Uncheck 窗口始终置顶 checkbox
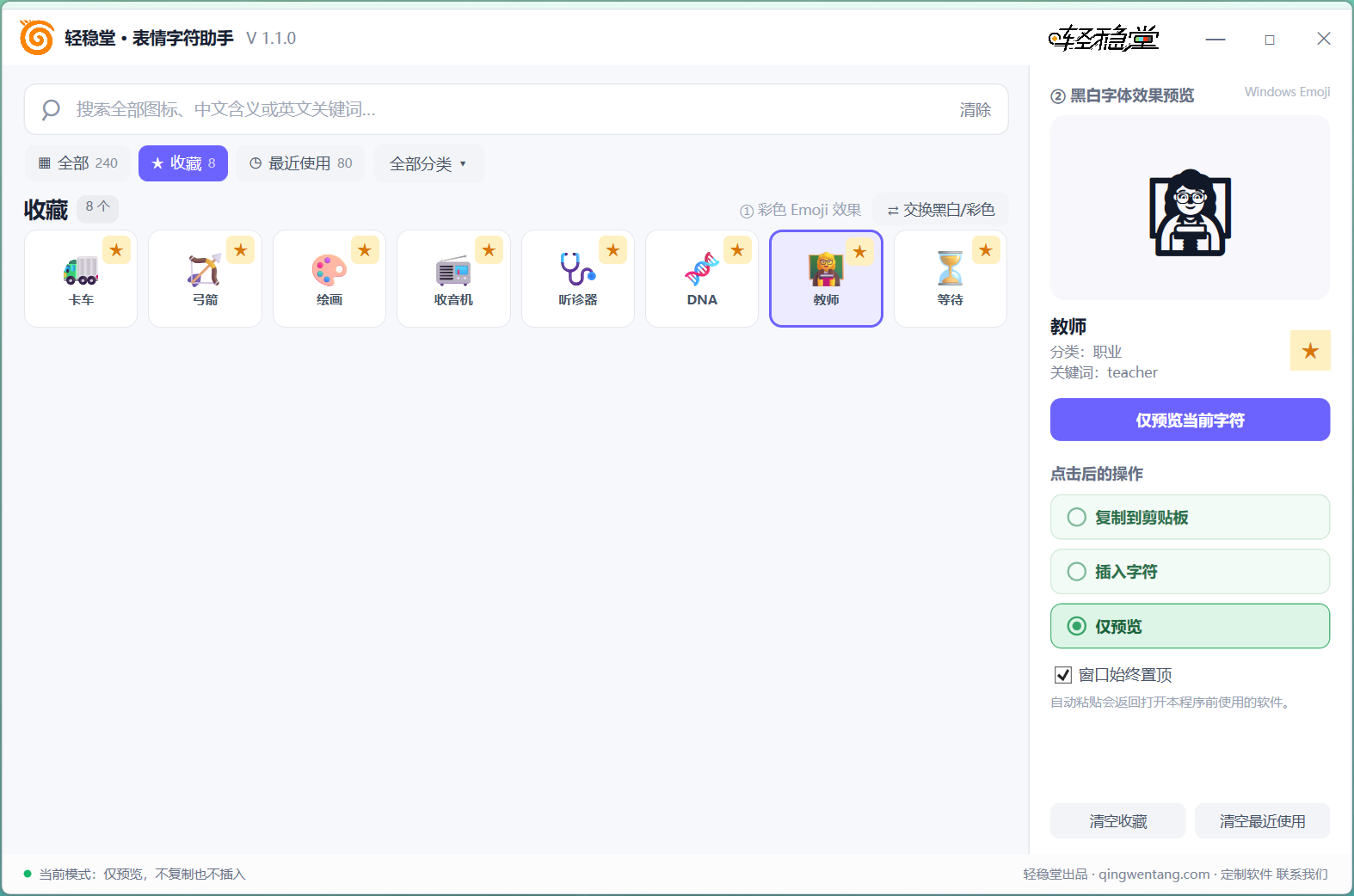Viewport: 1354px width, 896px height. click(1063, 675)
